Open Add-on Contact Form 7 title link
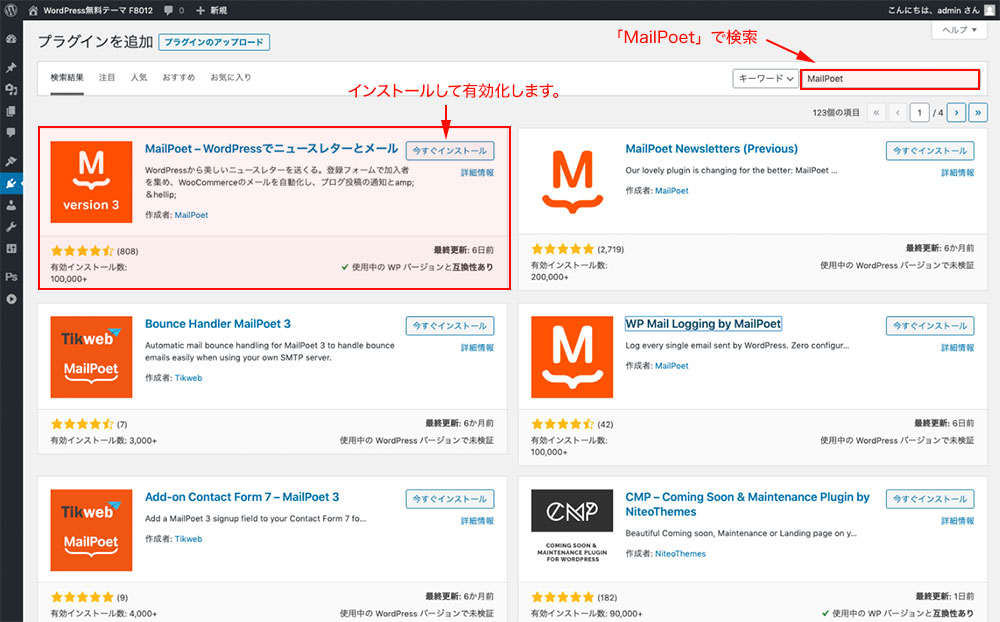 [242, 497]
